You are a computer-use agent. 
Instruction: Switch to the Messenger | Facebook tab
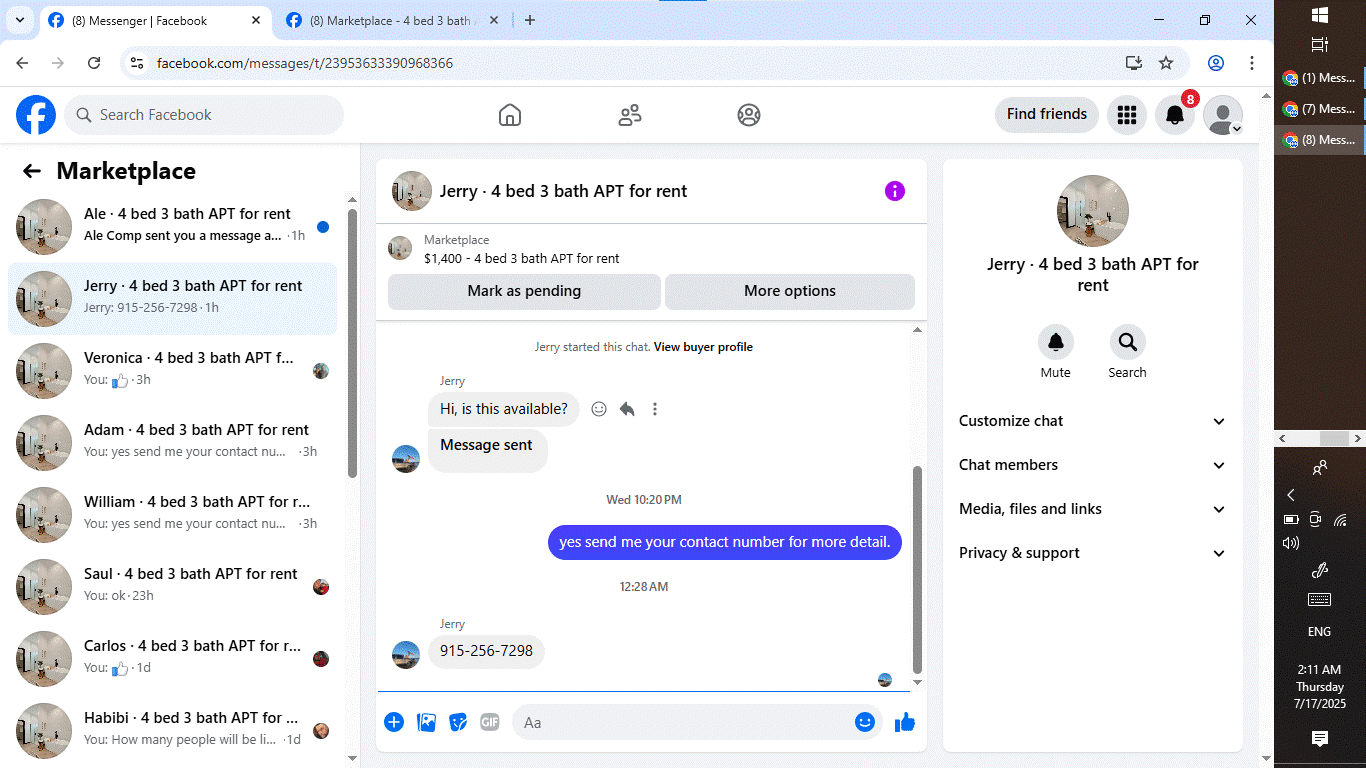(152, 20)
